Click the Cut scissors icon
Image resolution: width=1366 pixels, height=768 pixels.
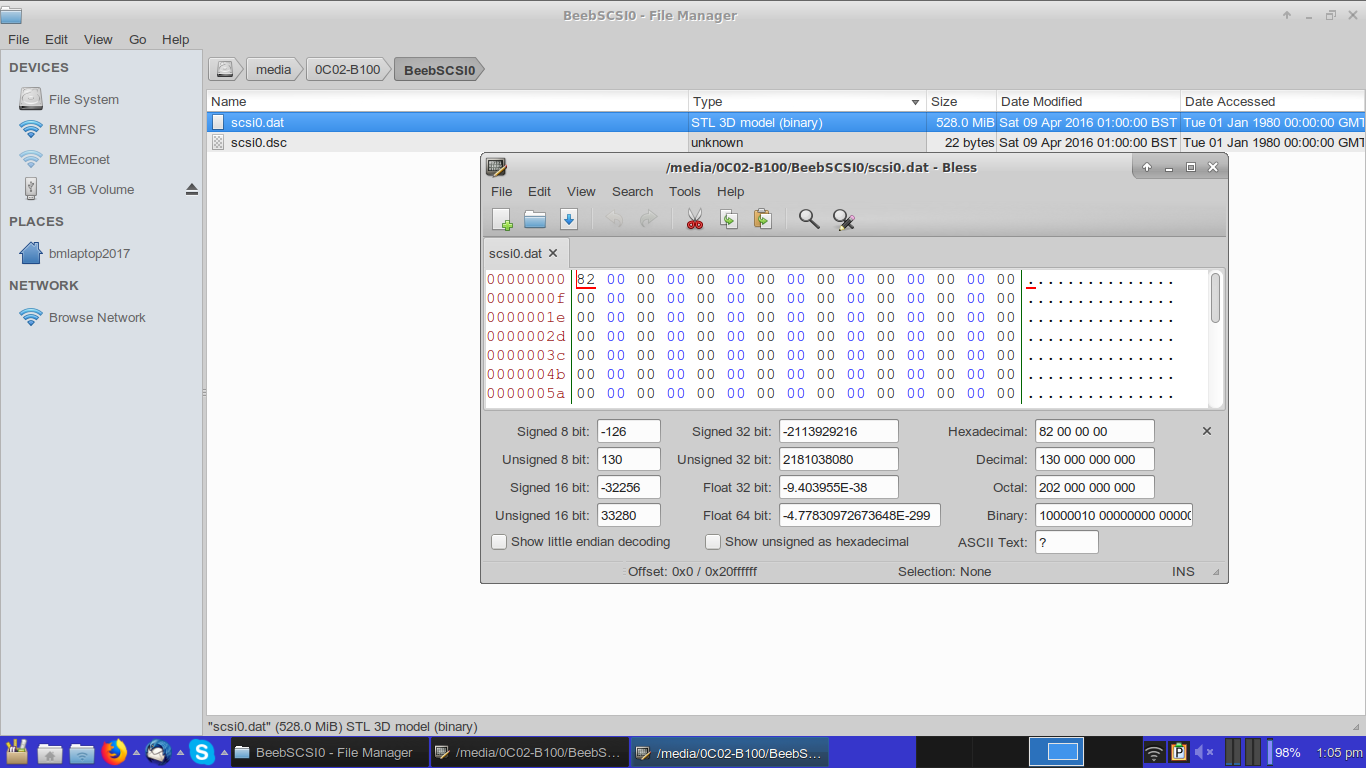[x=695, y=220]
